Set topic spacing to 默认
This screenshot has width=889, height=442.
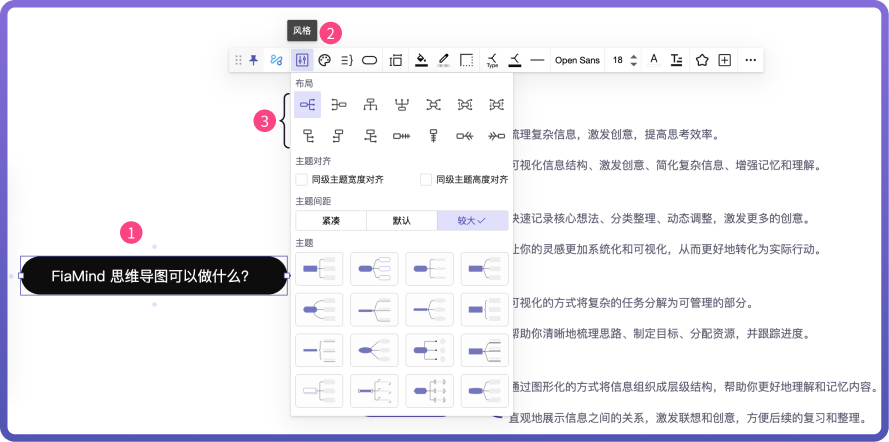[x=401, y=220]
